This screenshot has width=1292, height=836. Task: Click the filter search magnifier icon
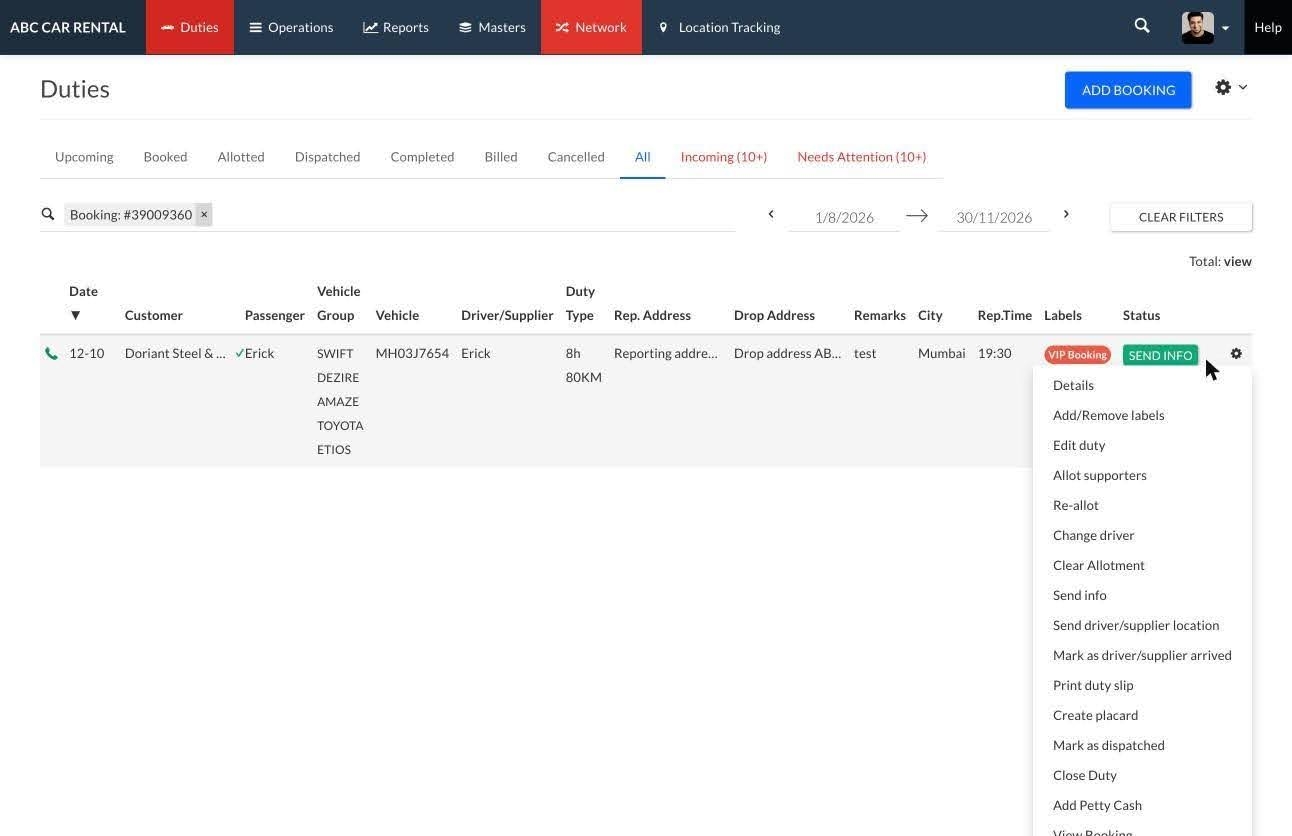[x=48, y=214]
